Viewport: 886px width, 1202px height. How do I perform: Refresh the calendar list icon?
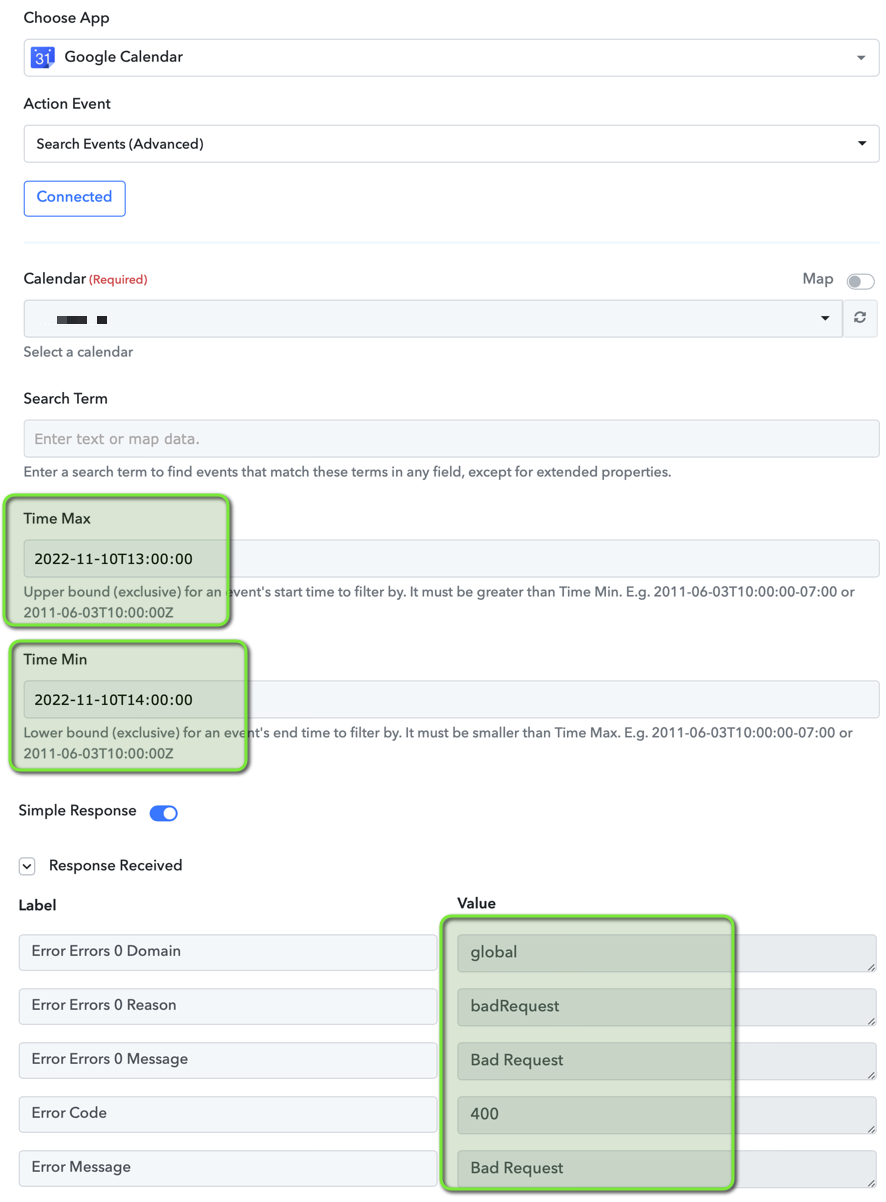click(860, 318)
